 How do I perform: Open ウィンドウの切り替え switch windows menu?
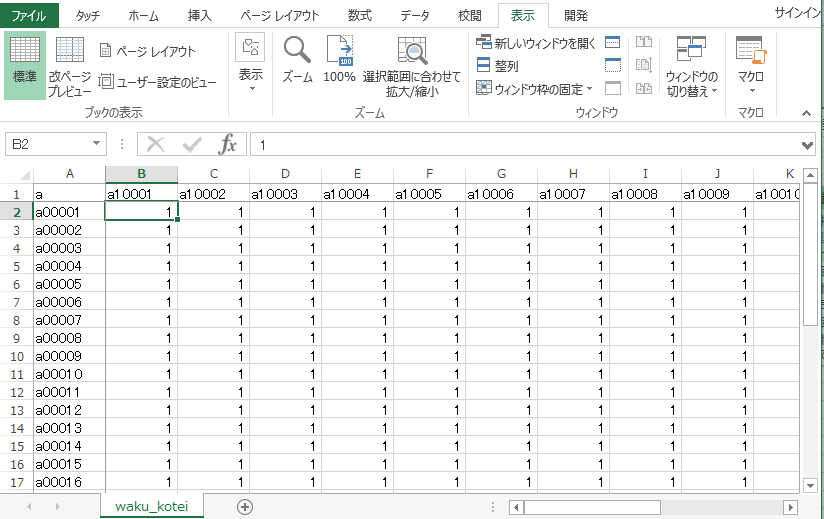tap(691, 67)
